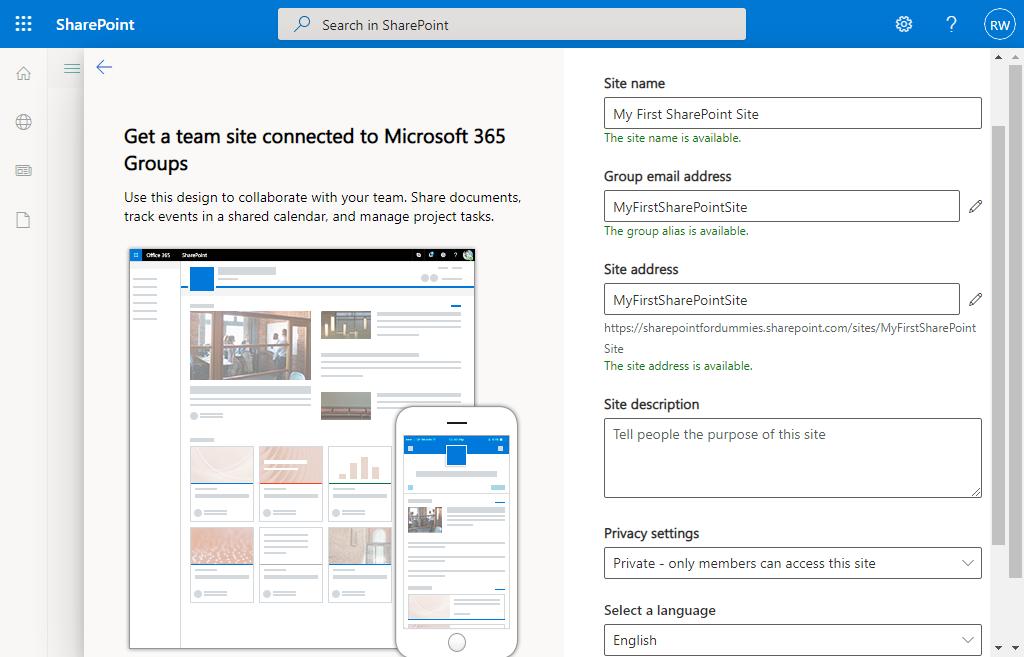Click the mobile phone preview image
This screenshot has width=1024, height=657.
tap(456, 531)
